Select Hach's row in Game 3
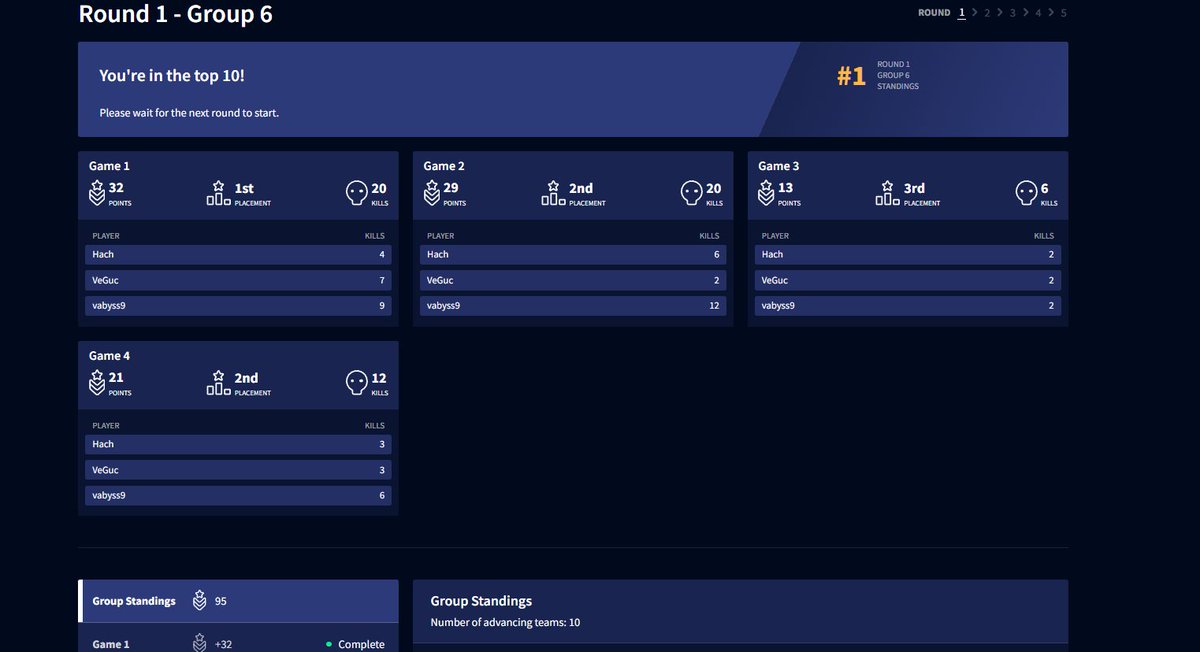Image resolution: width=1200 pixels, height=652 pixels. click(x=908, y=254)
